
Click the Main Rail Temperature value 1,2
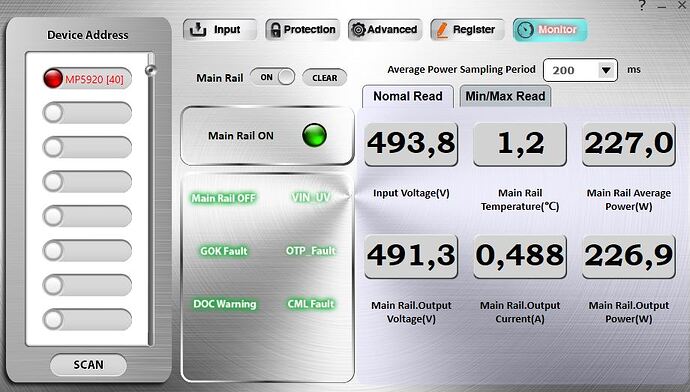click(520, 144)
